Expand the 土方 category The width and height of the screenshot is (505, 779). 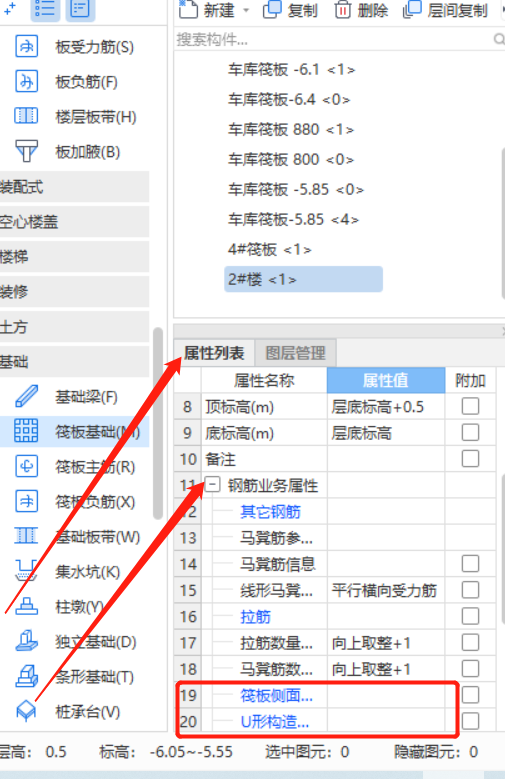(74, 326)
